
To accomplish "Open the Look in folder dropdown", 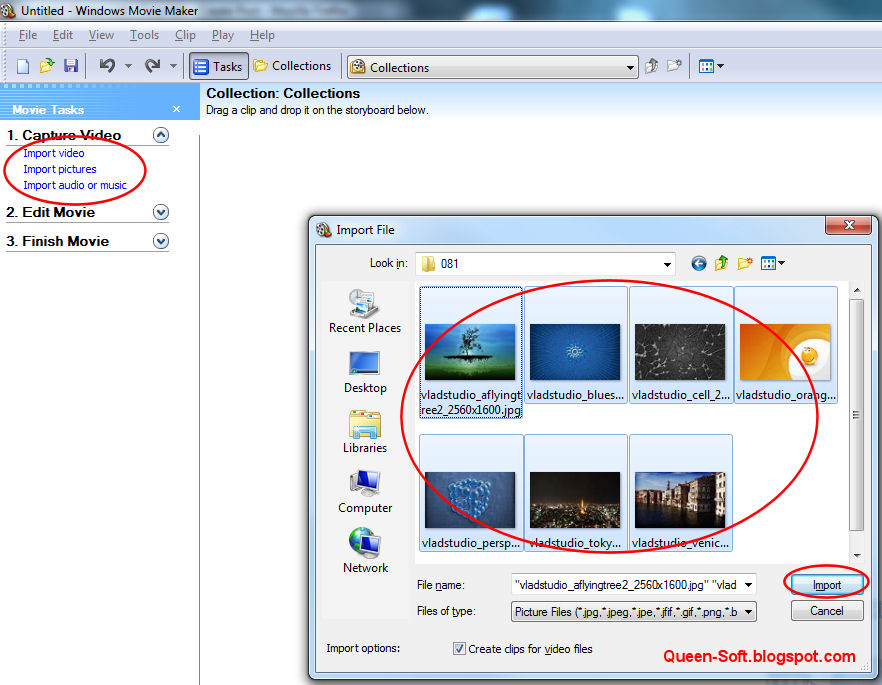I will coord(667,264).
